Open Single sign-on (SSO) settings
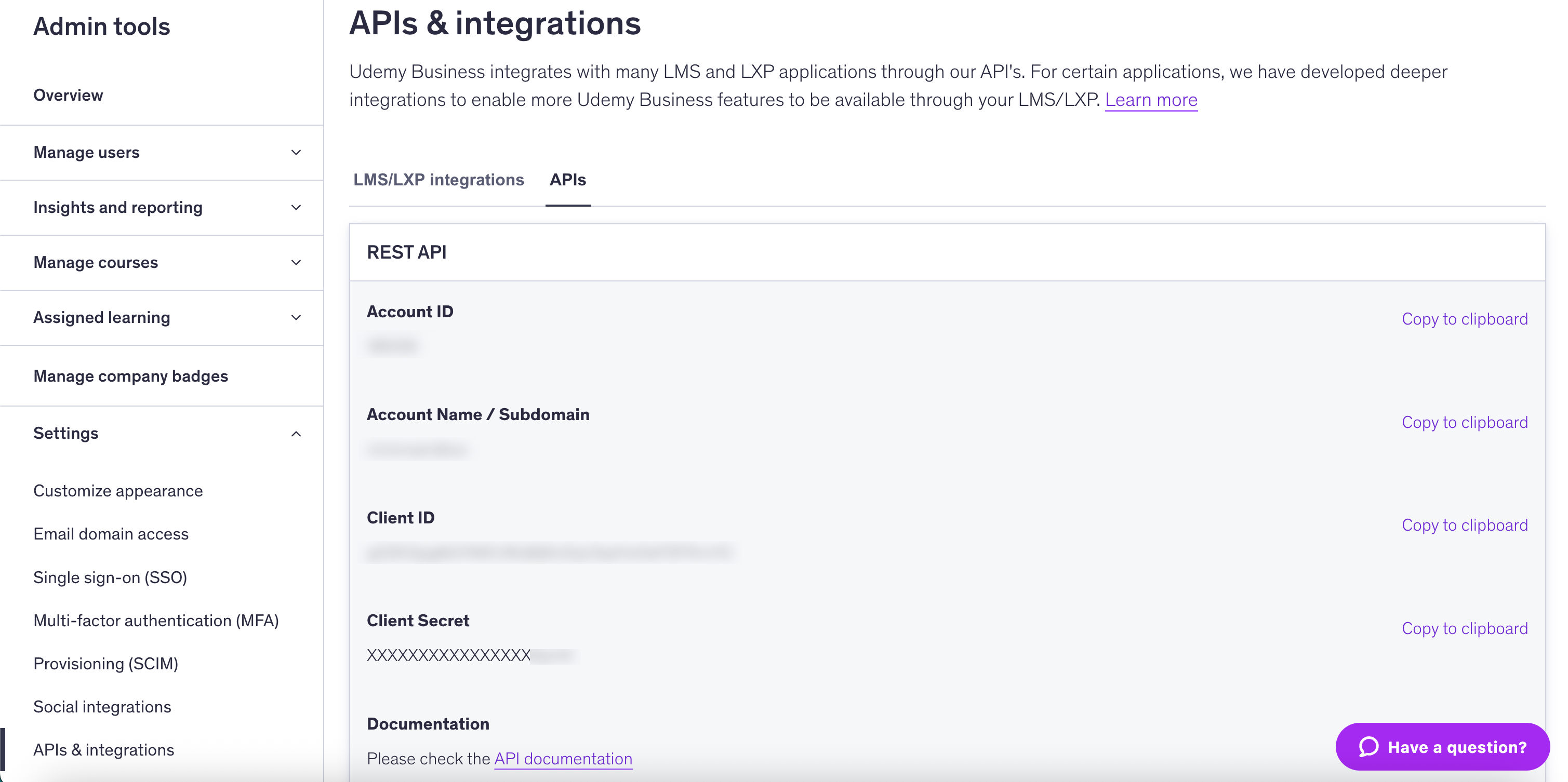 click(110, 577)
